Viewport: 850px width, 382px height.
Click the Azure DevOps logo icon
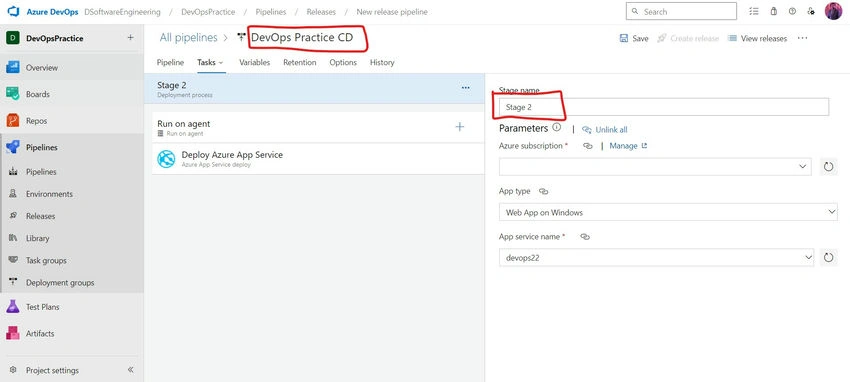tap(13, 11)
